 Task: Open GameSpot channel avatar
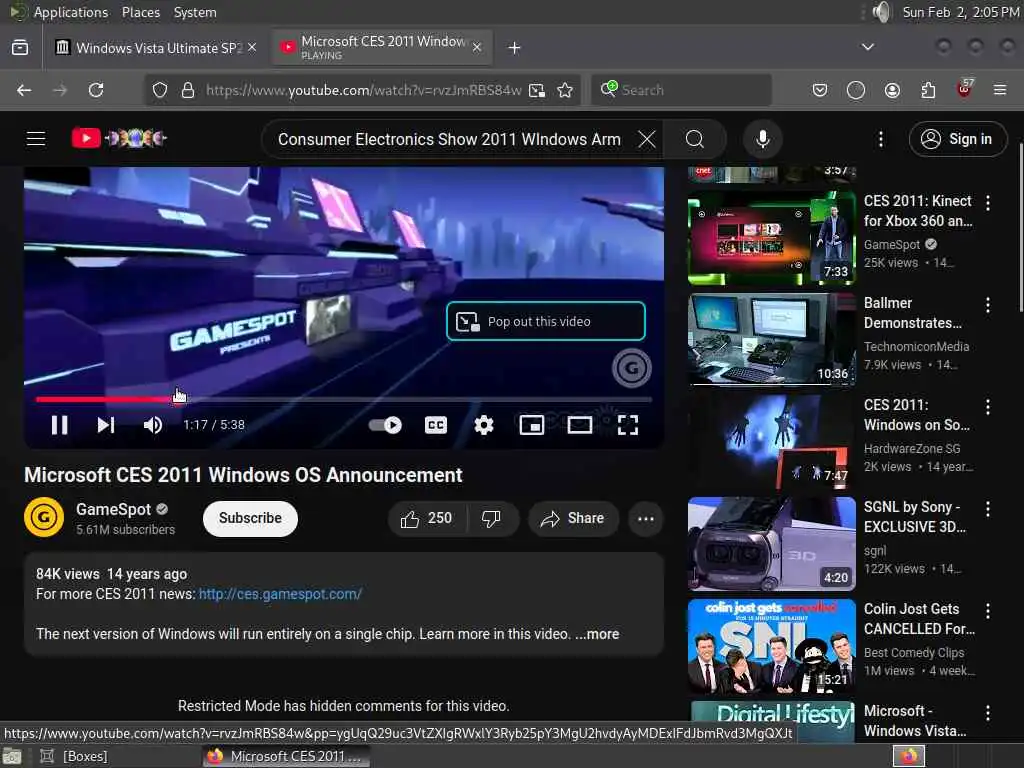(44, 517)
